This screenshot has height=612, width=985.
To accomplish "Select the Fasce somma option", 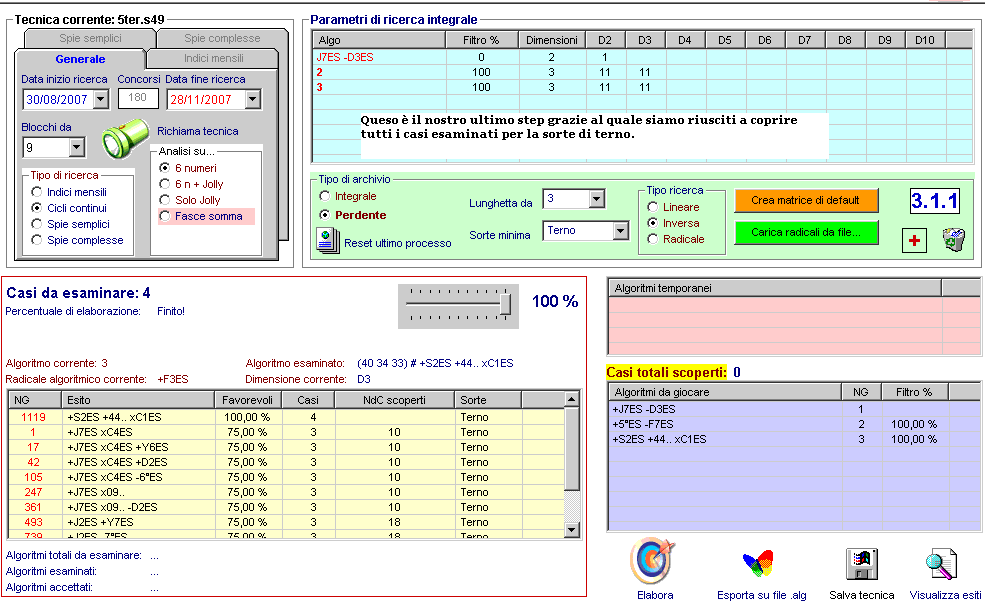I will click(165, 216).
